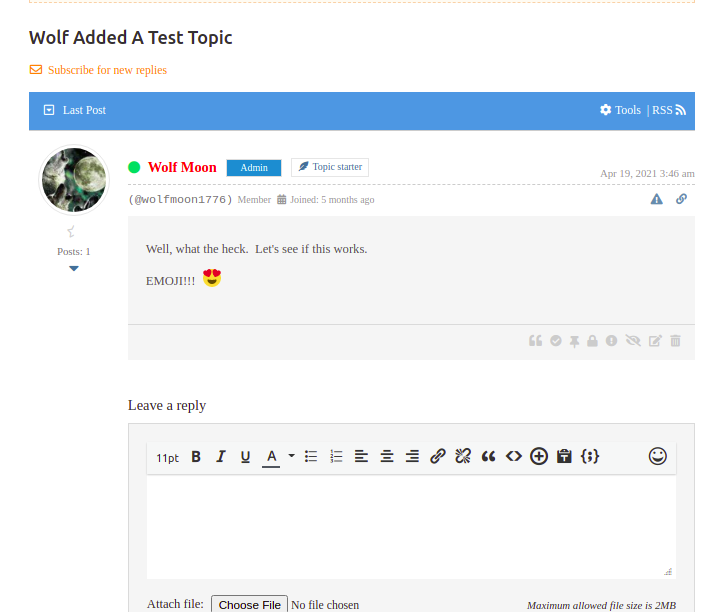Lock the topic with the padlock icon
The image size is (727, 612).
pos(592,341)
